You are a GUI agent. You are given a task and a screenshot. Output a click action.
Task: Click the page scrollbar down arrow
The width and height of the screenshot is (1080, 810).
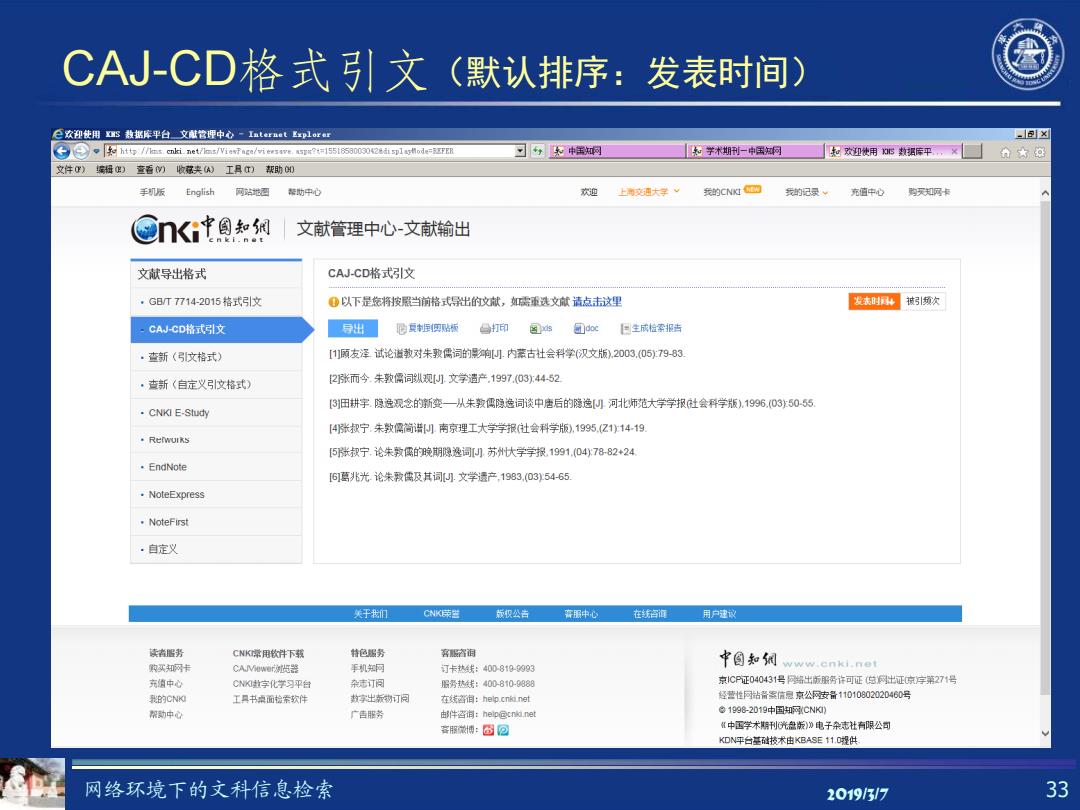tap(1045, 734)
